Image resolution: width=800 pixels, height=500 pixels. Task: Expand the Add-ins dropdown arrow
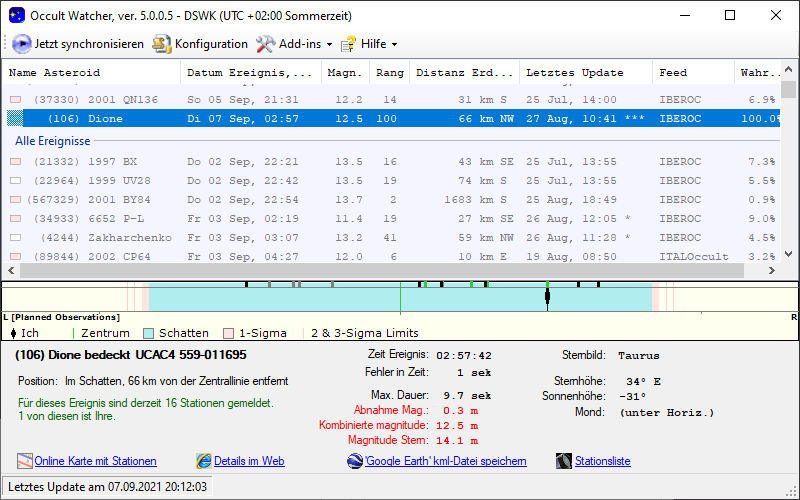coord(329,45)
